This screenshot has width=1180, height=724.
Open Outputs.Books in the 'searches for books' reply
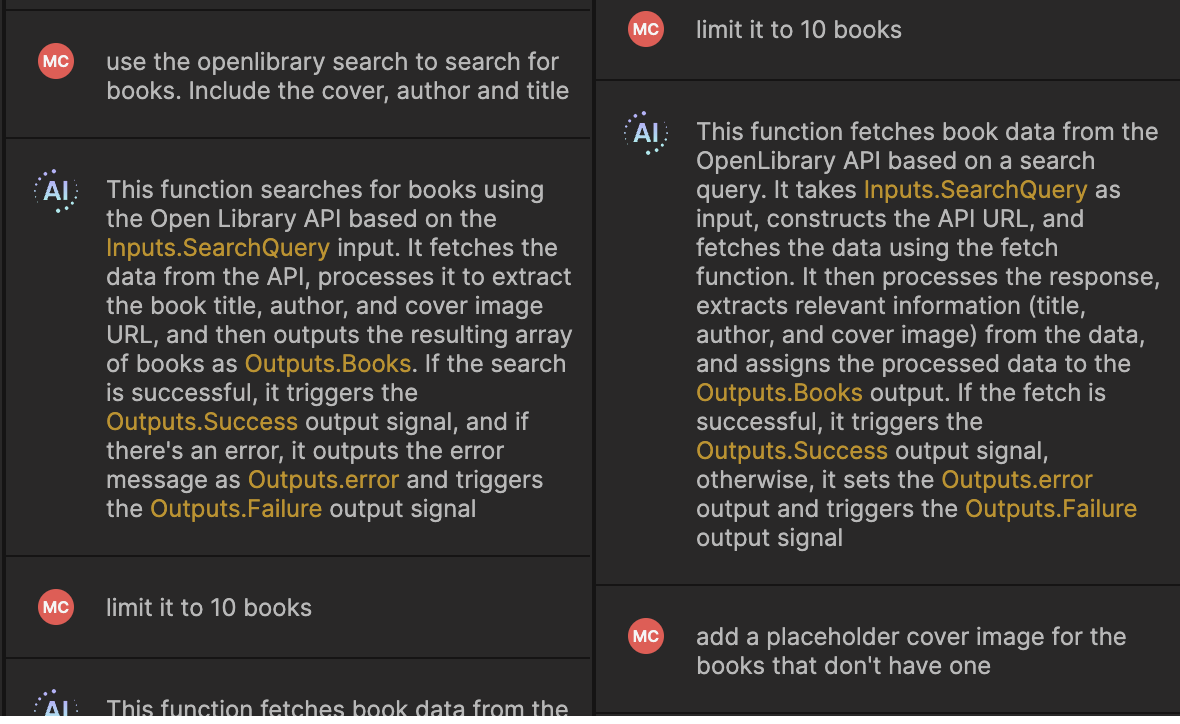point(328,364)
